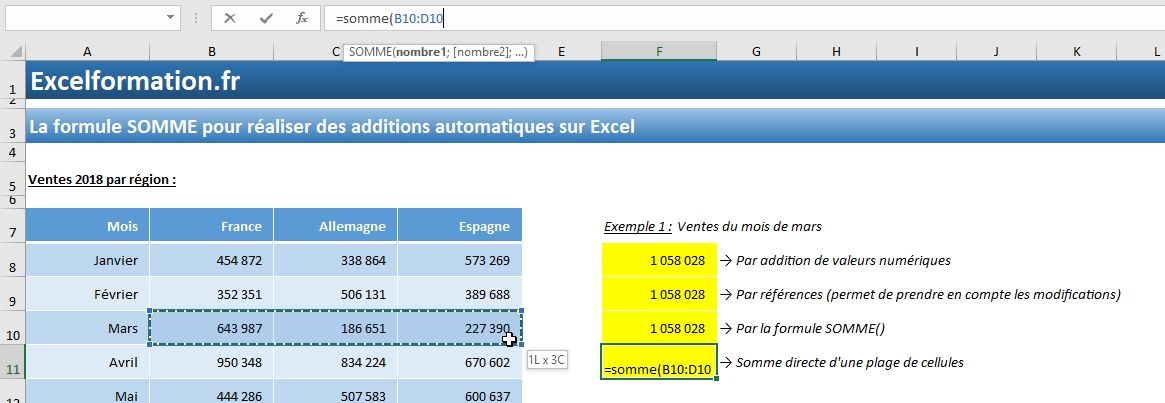Select column B header
Image resolution: width=1165 pixels, height=403 pixels.
[212, 51]
